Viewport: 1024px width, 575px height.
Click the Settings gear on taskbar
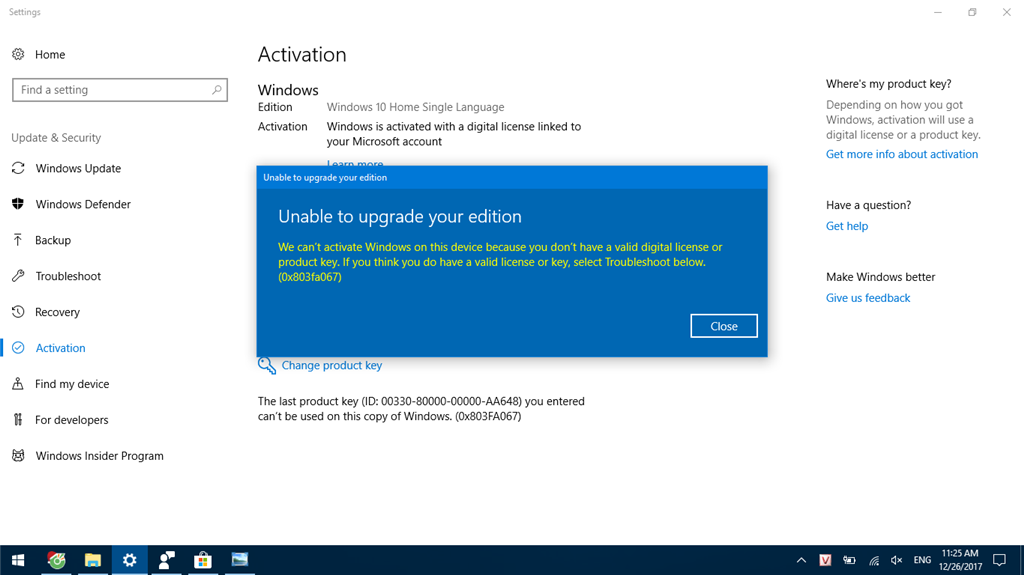(129, 560)
